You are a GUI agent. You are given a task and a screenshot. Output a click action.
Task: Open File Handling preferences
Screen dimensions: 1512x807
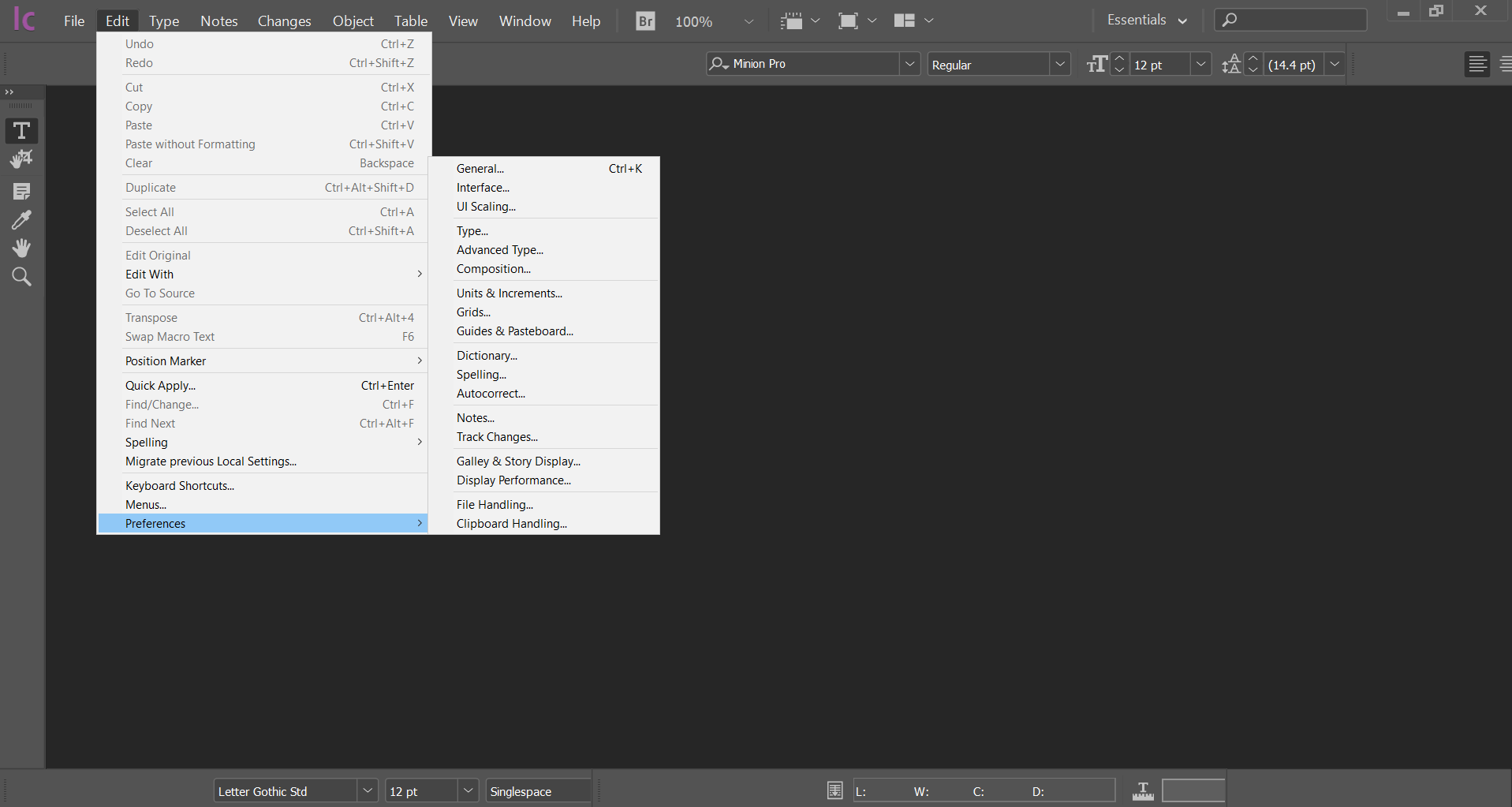[x=544, y=505]
